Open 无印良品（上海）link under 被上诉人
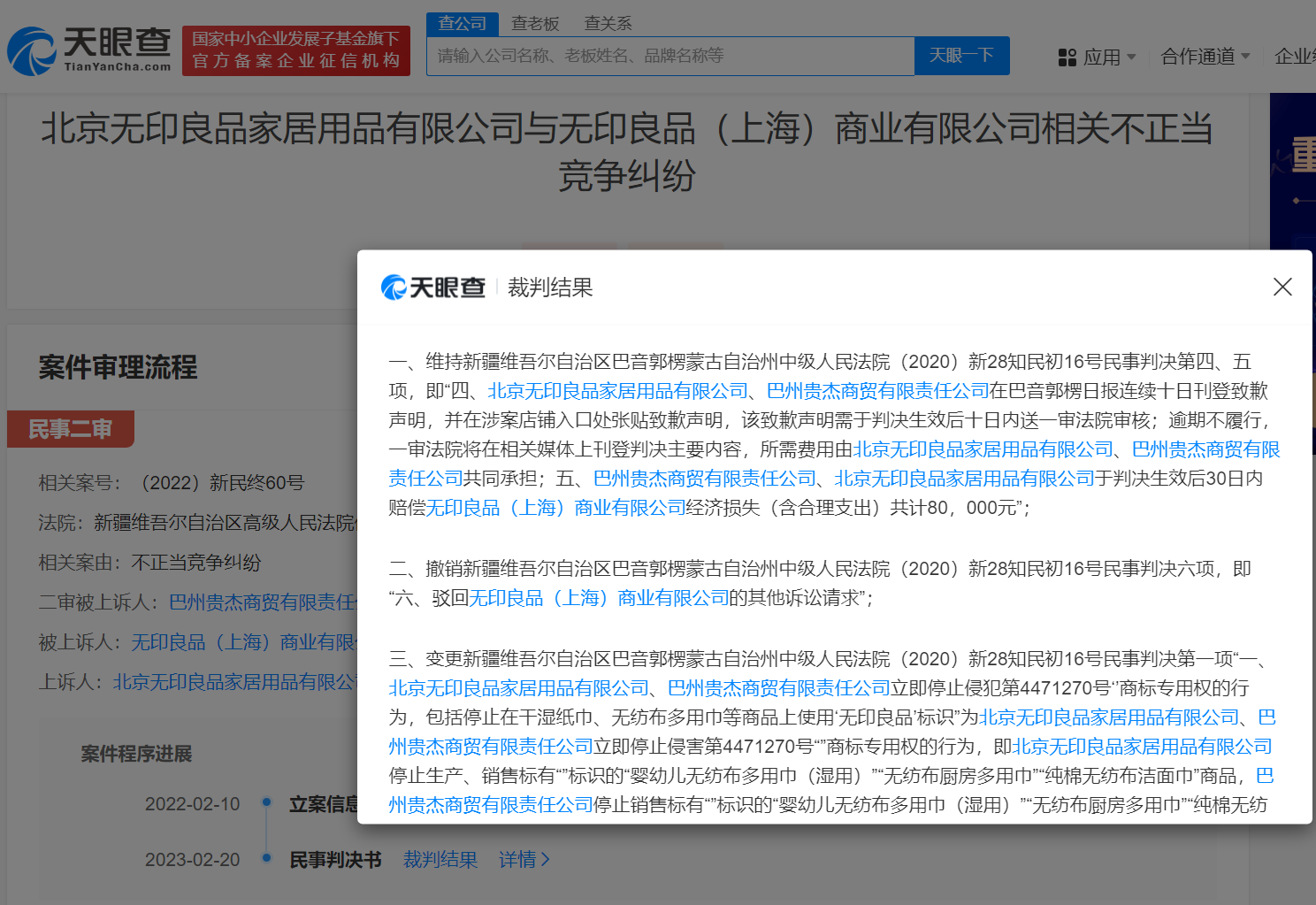This screenshot has height=905, width=1316. pos(243,642)
